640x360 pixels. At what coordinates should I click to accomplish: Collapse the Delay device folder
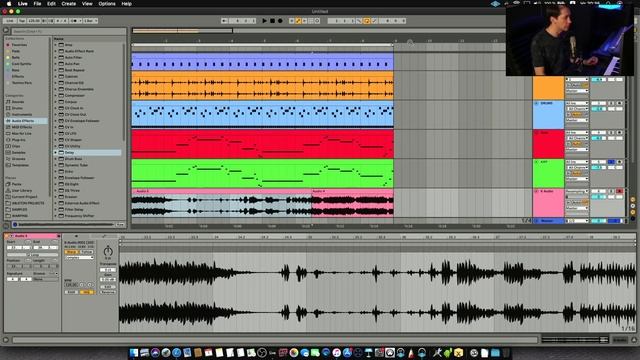[56, 152]
